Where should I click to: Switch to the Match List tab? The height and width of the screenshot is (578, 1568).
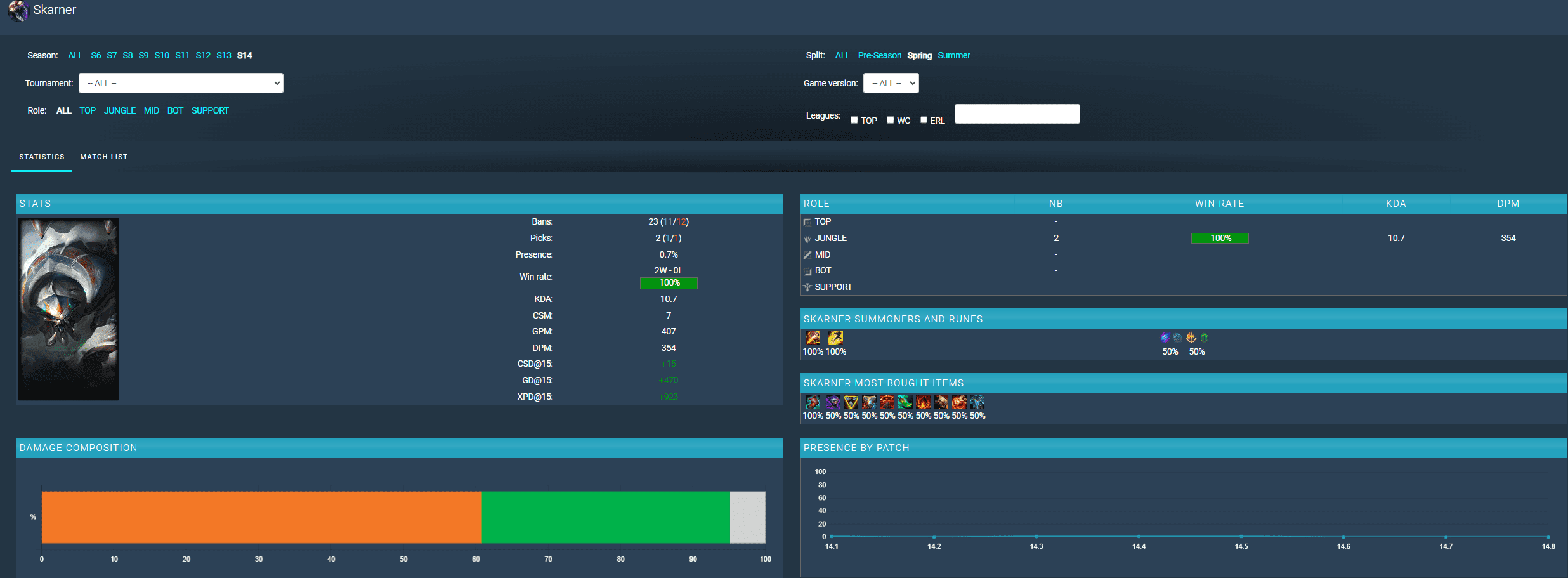tap(104, 157)
